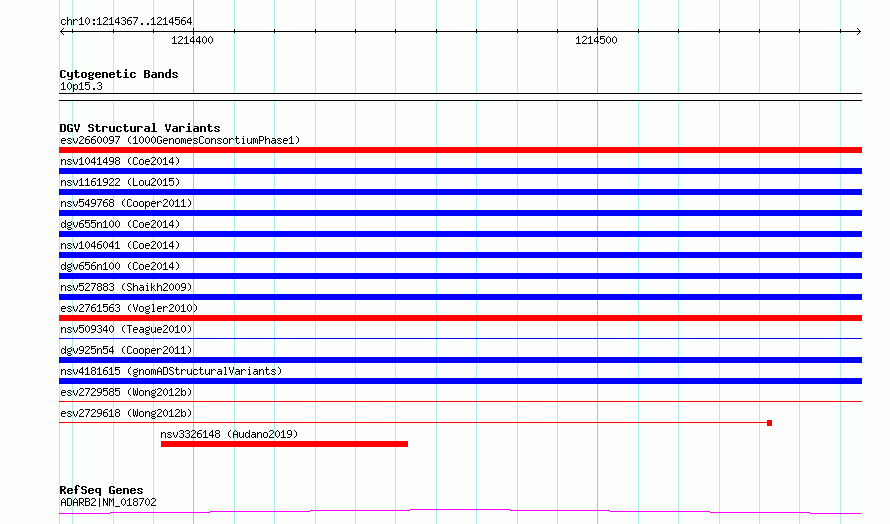Click the nsv3326148 short red bar
890x524 pixels.
284,444
